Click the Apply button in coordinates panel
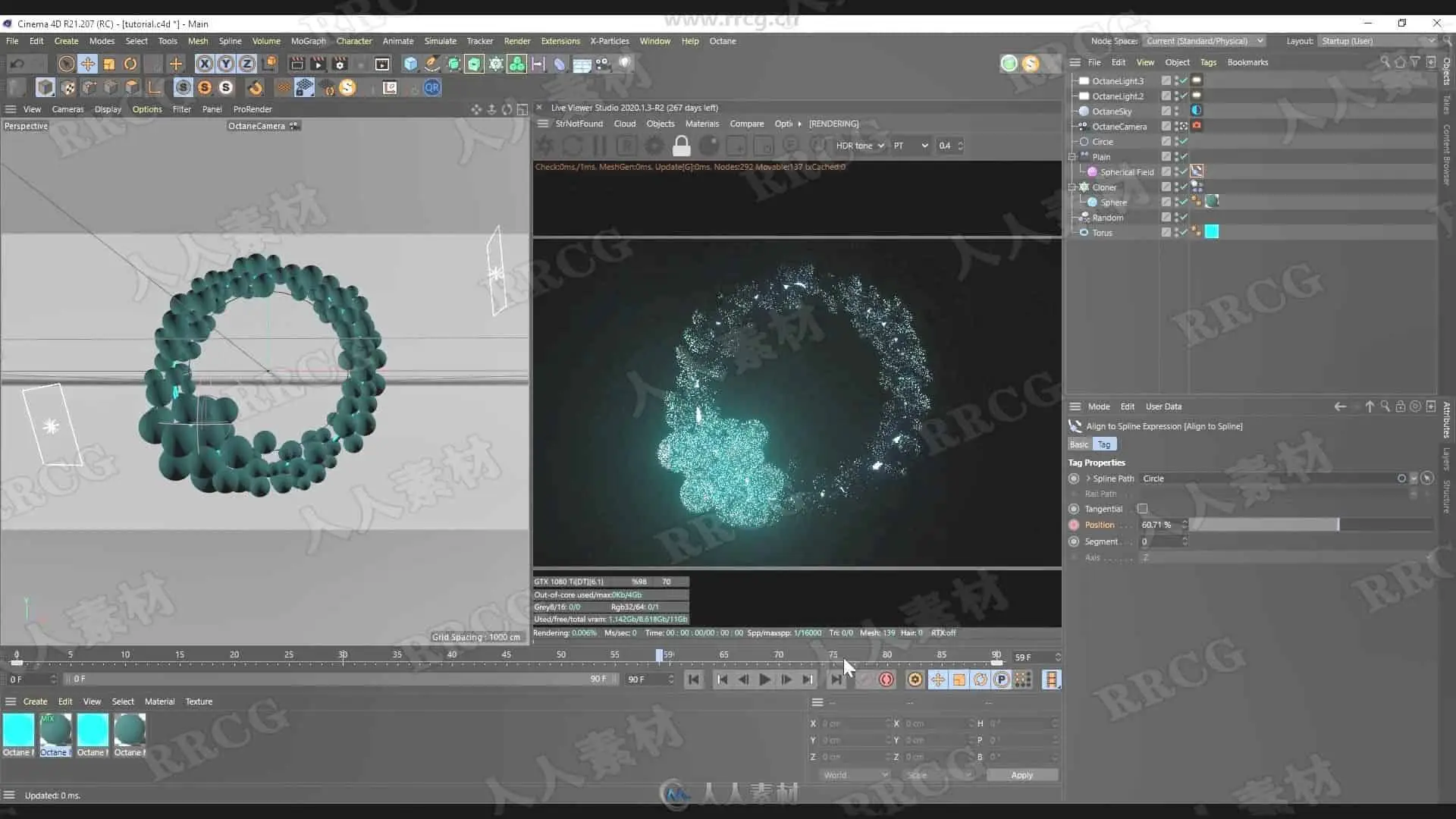Screen dimensions: 1456x819 [x=1021, y=775]
